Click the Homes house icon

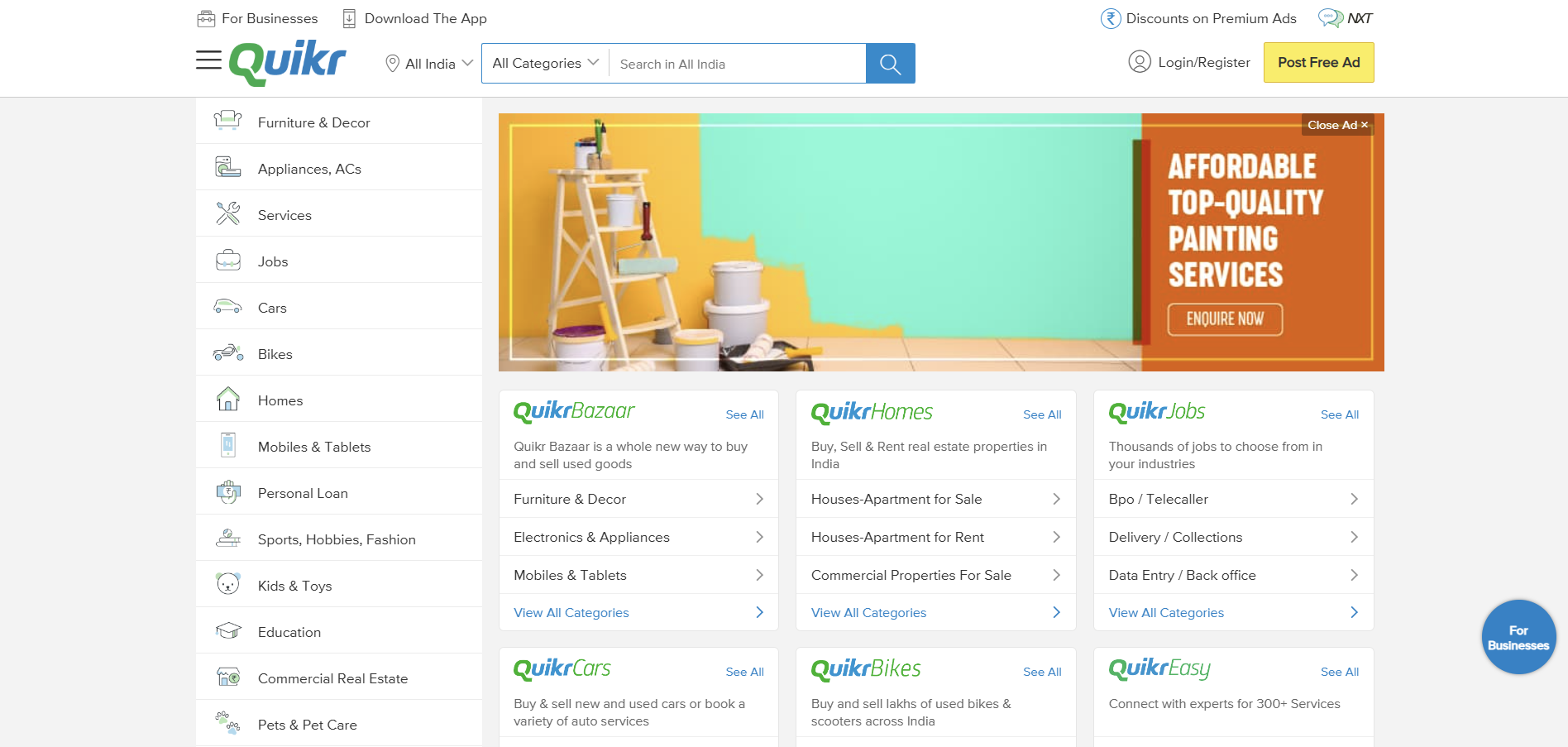click(x=227, y=399)
